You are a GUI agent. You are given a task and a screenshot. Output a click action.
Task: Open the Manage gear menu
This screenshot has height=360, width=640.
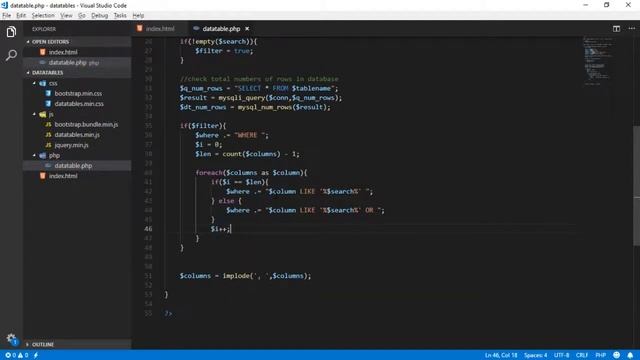[11, 338]
